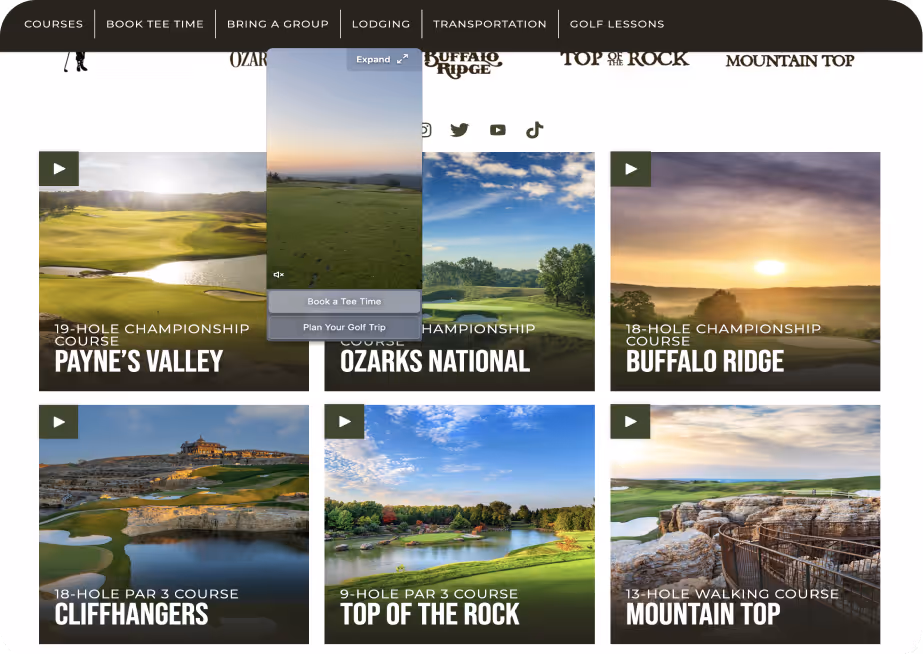Unmute the floating video's sound
Viewport: 923px width, 654px height.
[x=279, y=274]
